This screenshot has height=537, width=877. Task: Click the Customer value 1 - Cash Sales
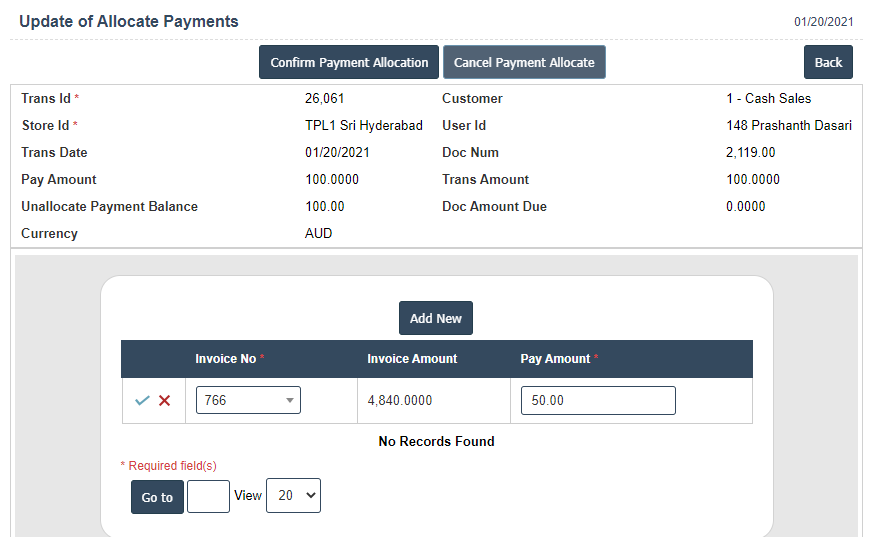coord(768,99)
